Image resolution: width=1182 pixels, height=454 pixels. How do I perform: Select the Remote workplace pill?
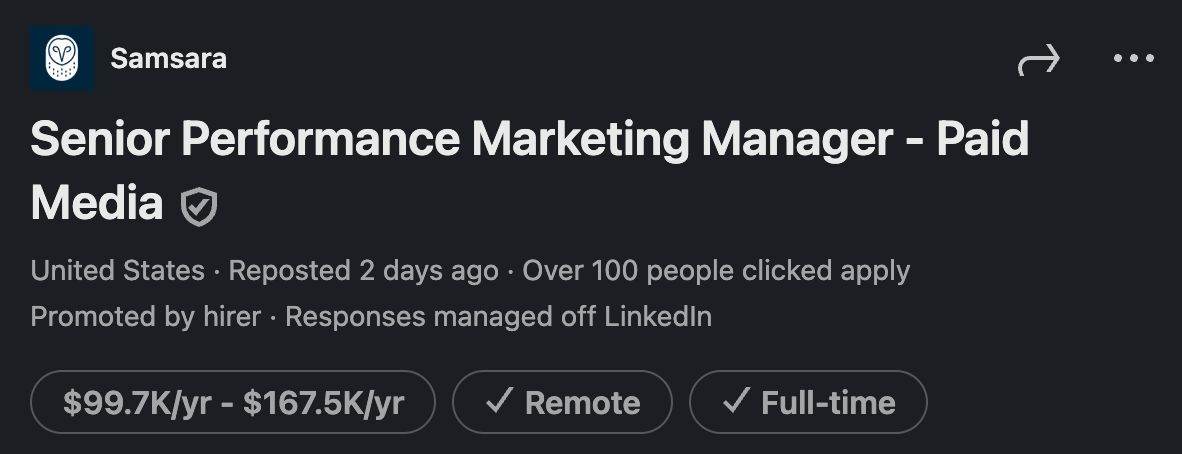click(562, 403)
